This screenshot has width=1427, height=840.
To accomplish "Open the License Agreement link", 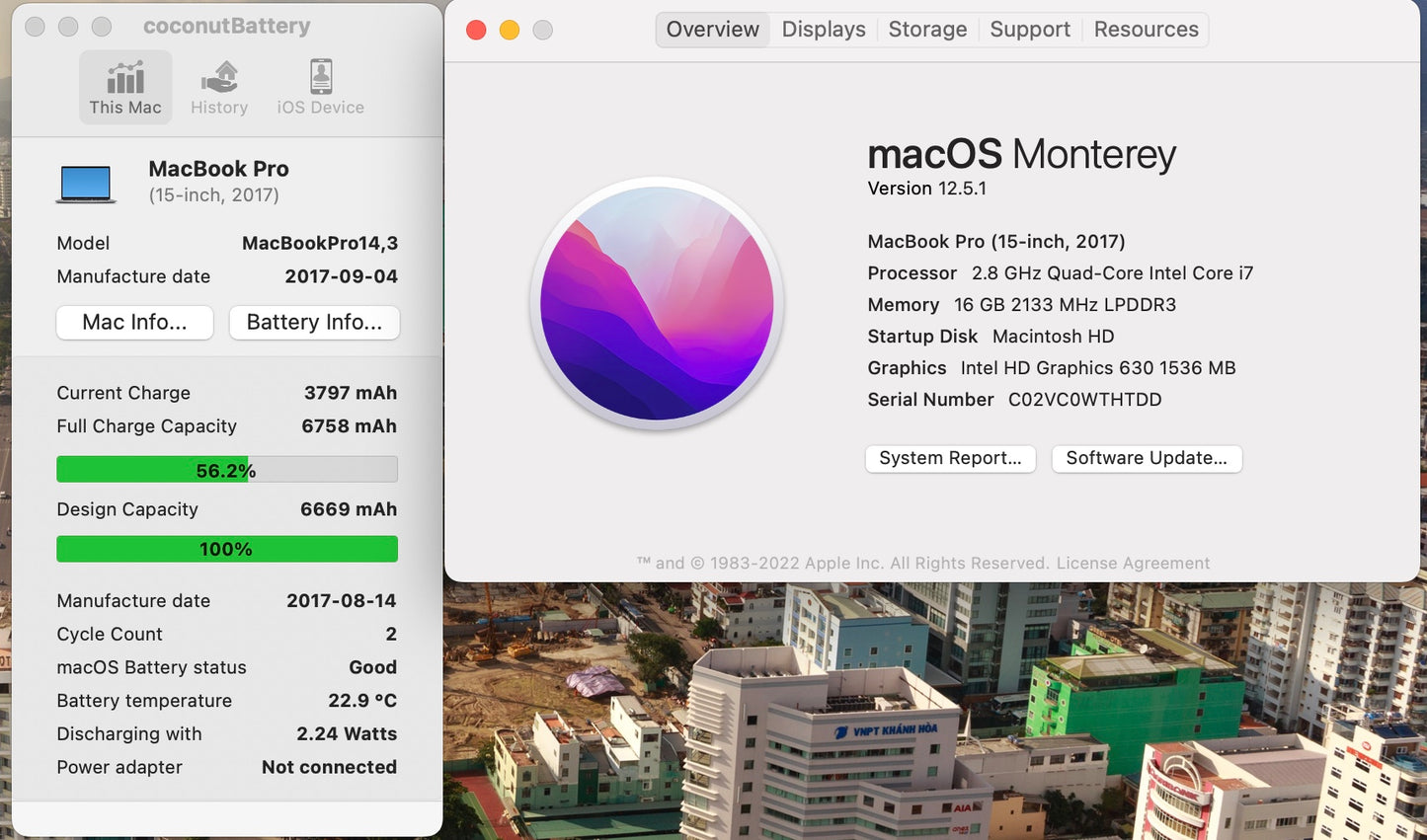I will [1133, 564].
